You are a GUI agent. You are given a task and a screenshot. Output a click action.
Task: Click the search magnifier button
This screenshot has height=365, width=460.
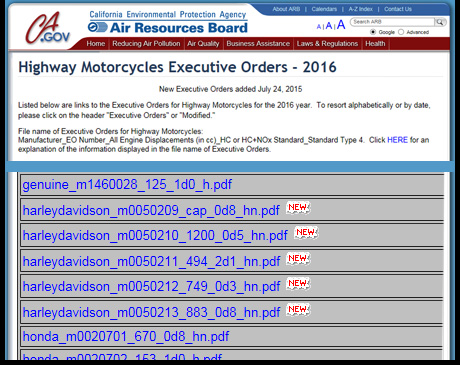click(440, 22)
